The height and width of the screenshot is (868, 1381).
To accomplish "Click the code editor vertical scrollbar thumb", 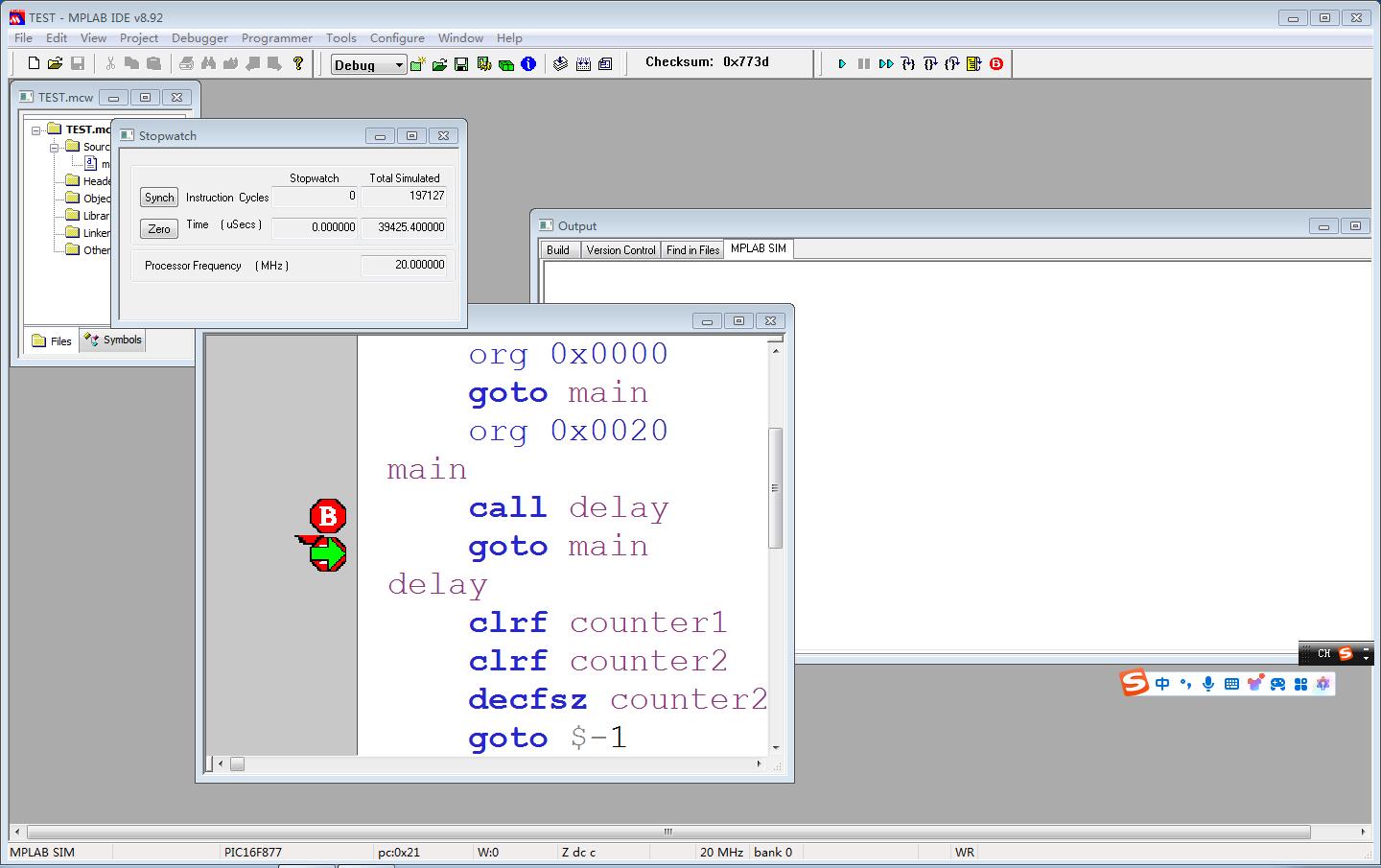I will click(x=776, y=487).
